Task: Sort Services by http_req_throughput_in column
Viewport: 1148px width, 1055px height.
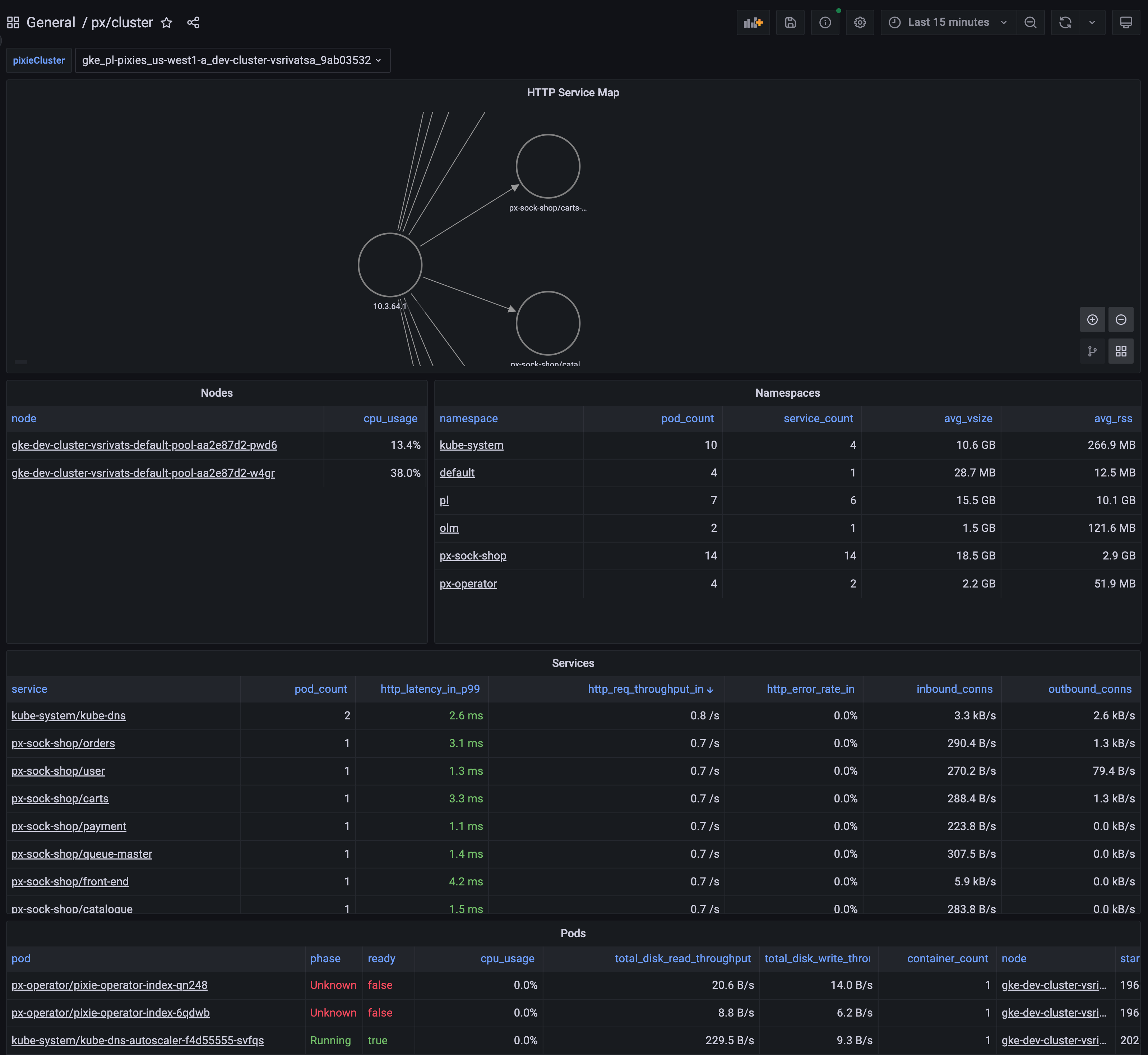Action: (x=645, y=689)
